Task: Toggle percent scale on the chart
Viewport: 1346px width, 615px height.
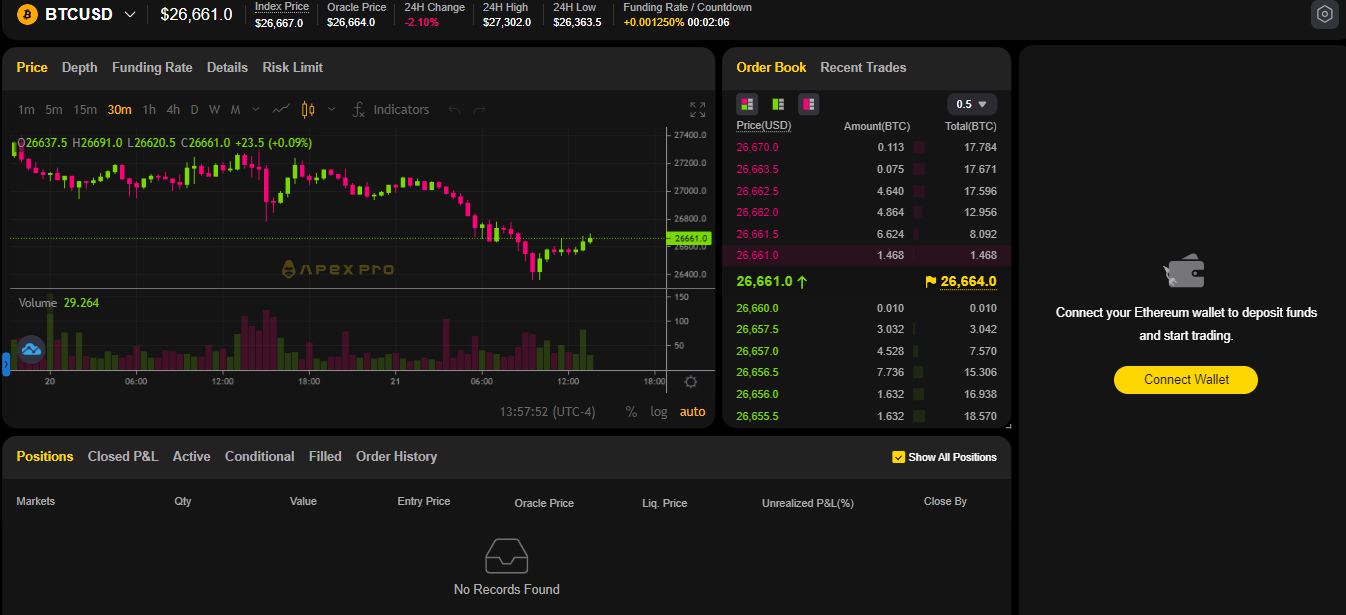Action: (x=631, y=411)
